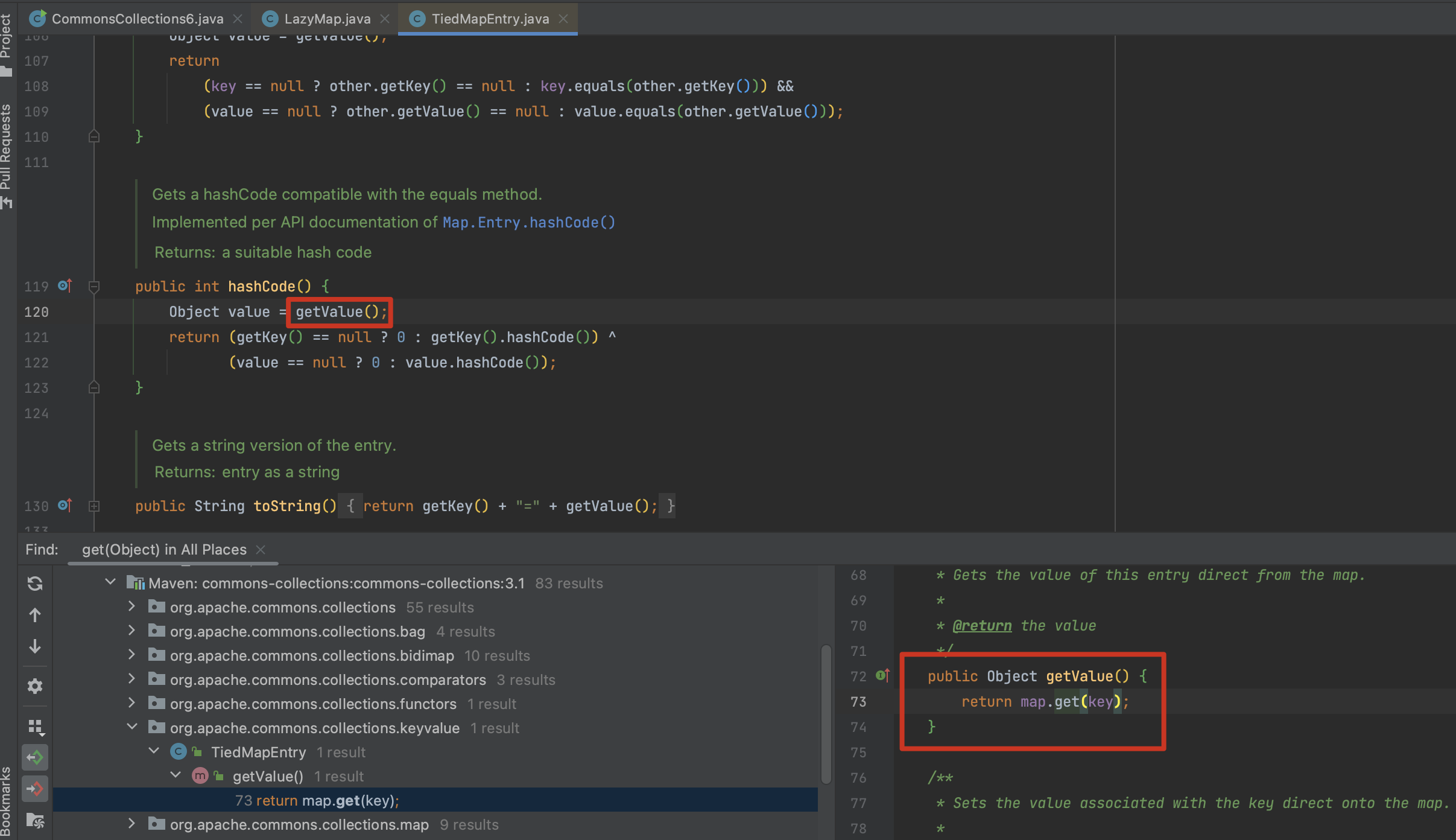The width and height of the screenshot is (1456, 840).
Task: Switch to CommonsCollections6.java tab
Action: (x=136, y=19)
